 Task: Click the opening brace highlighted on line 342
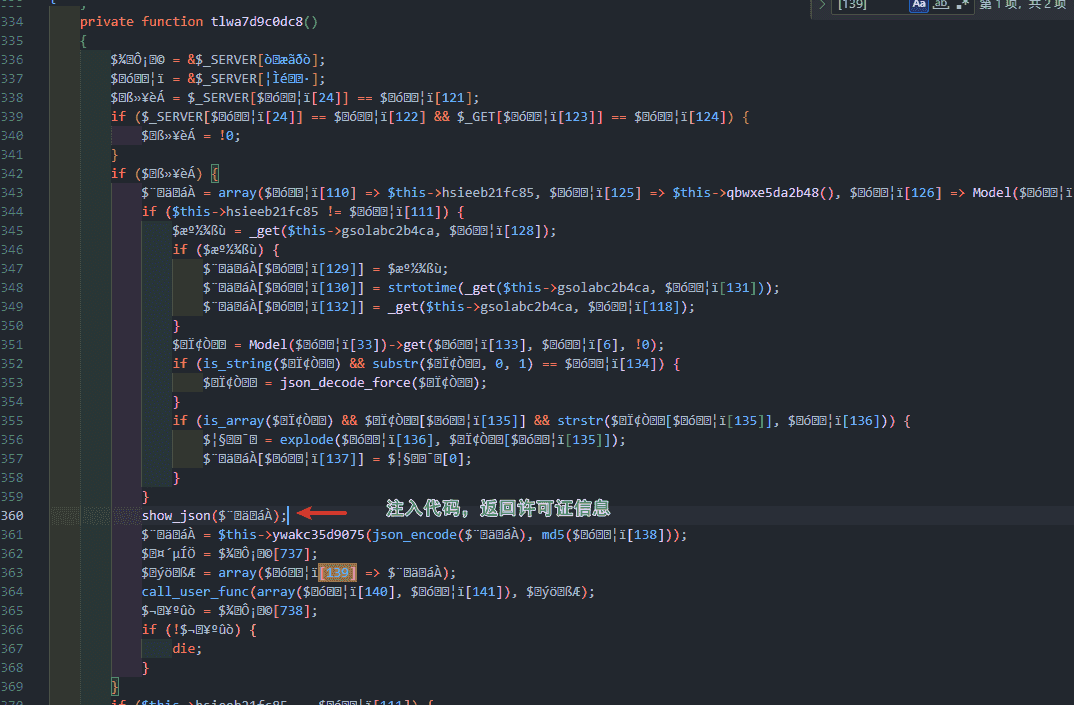coord(213,173)
